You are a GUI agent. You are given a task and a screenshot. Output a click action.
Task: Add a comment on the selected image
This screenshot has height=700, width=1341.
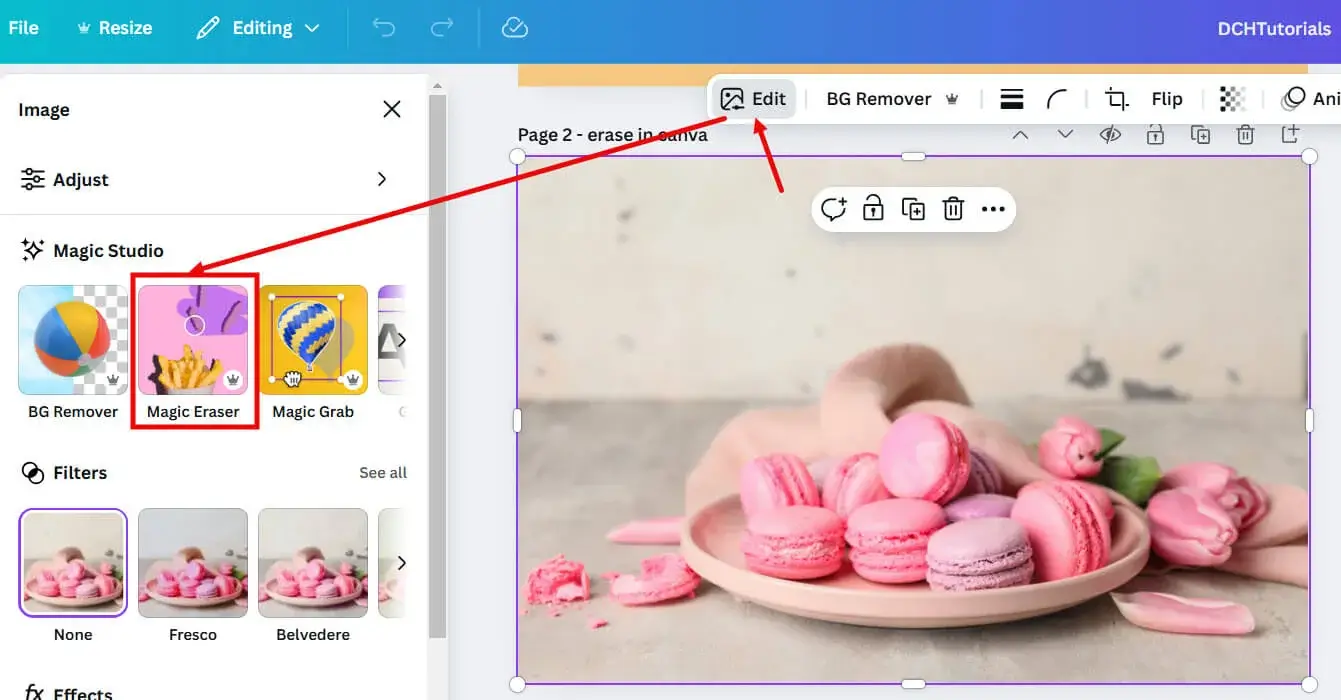(x=833, y=208)
